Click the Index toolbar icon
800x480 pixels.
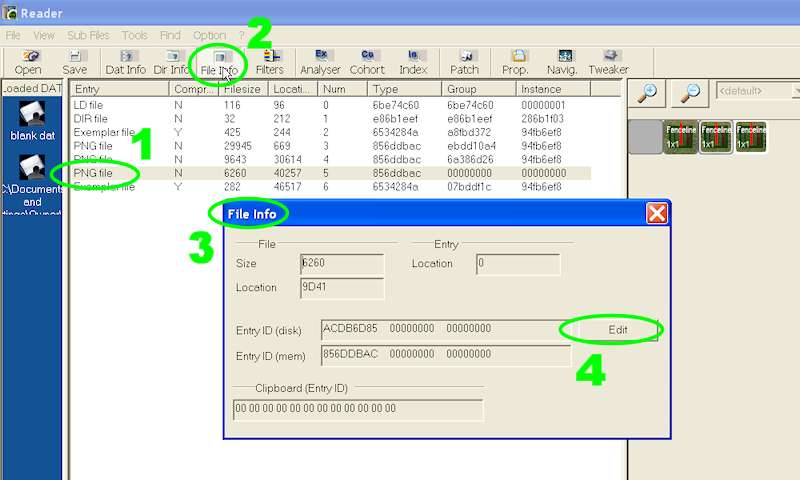coord(413,62)
